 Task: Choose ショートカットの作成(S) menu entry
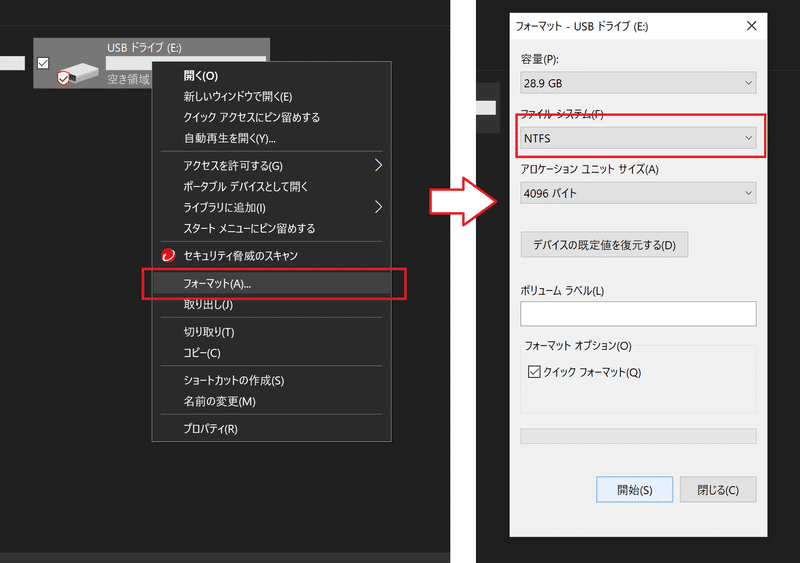tap(271, 381)
